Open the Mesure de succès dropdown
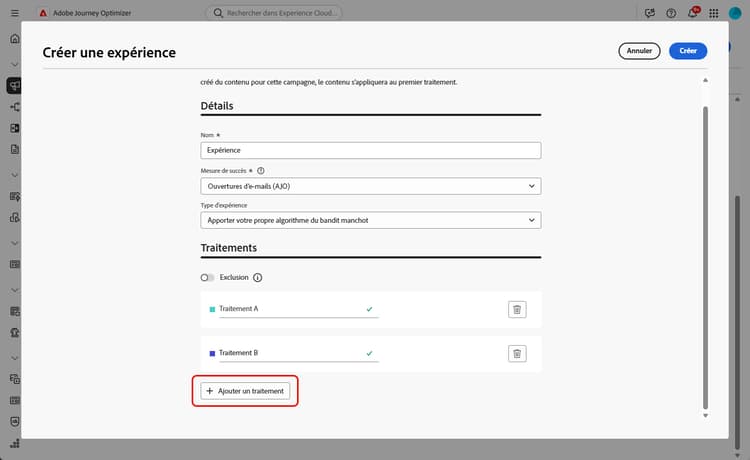The image size is (750, 460). [x=370, y=186]
